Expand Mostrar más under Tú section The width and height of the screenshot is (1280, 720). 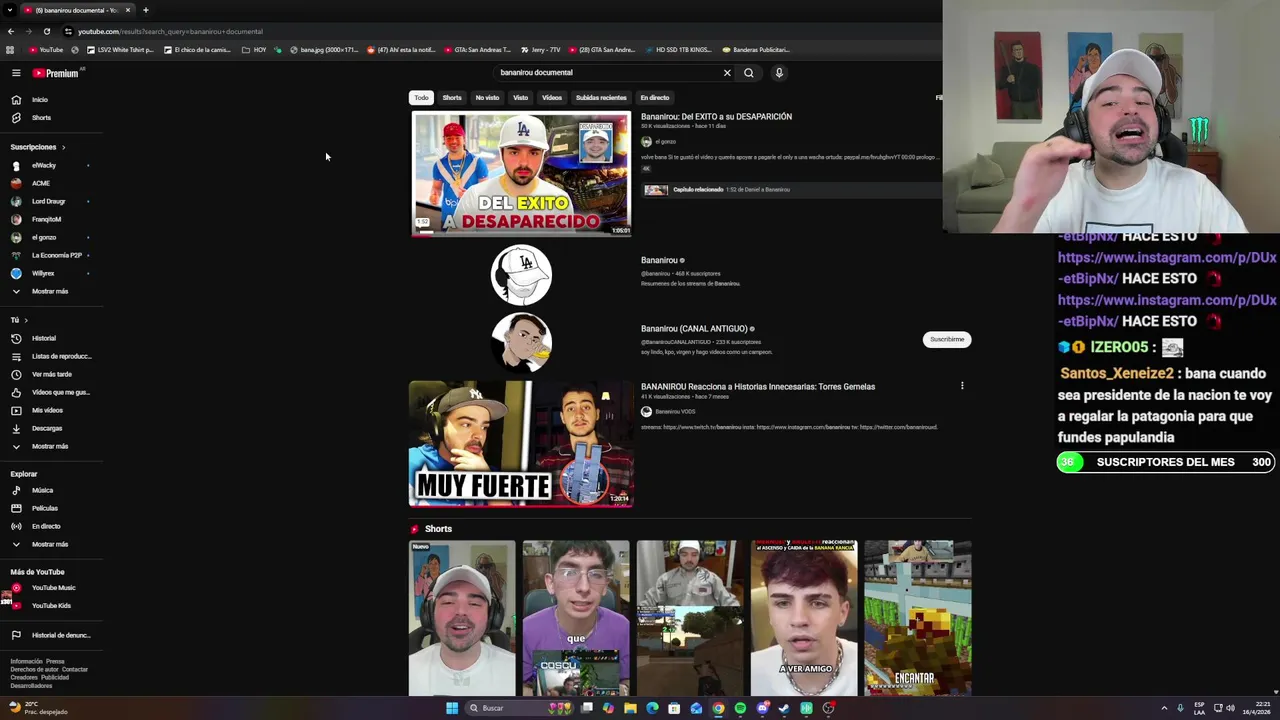(x=50, y=447)
